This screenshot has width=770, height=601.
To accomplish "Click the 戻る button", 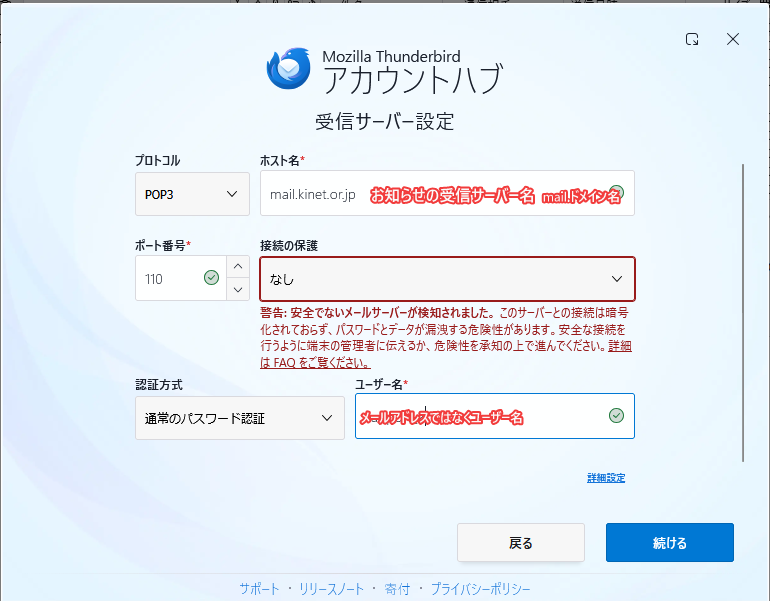I will tap(521, 543).
